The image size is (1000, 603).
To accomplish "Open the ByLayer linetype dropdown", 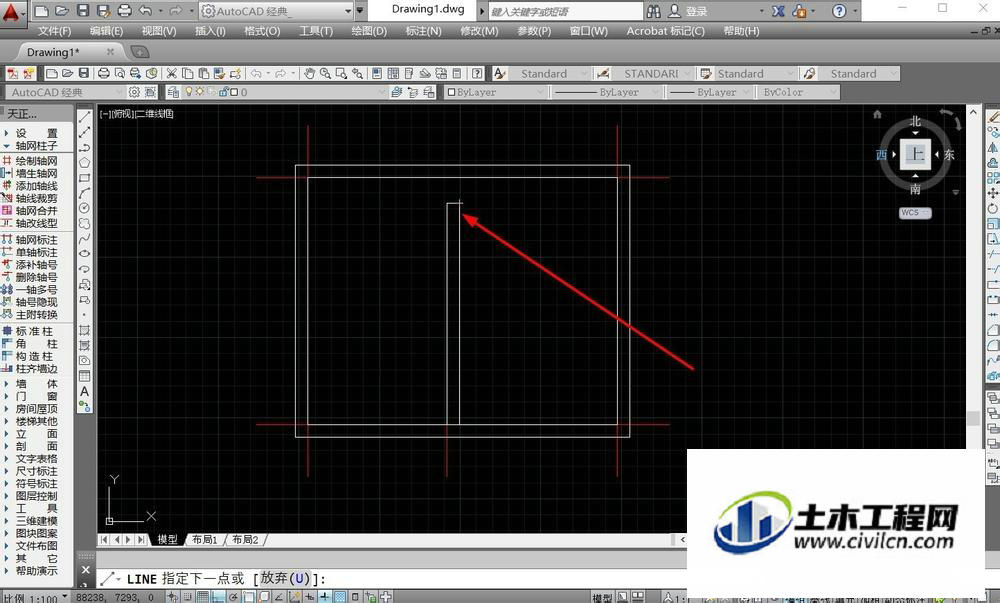I will [607, 92].
